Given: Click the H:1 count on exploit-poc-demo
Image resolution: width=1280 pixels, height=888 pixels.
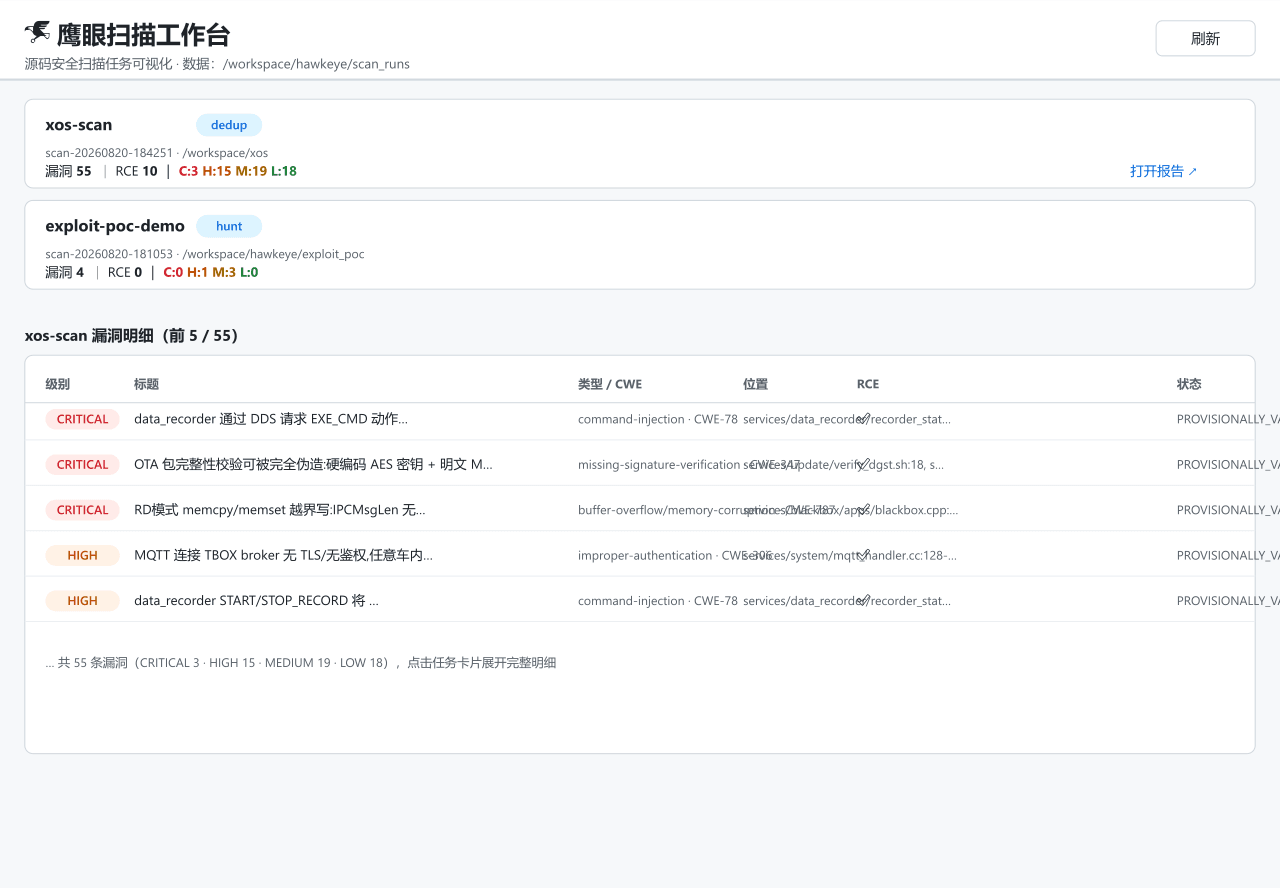Looking at the screenshot, I should pyautogui.click(x=197, y=272).
